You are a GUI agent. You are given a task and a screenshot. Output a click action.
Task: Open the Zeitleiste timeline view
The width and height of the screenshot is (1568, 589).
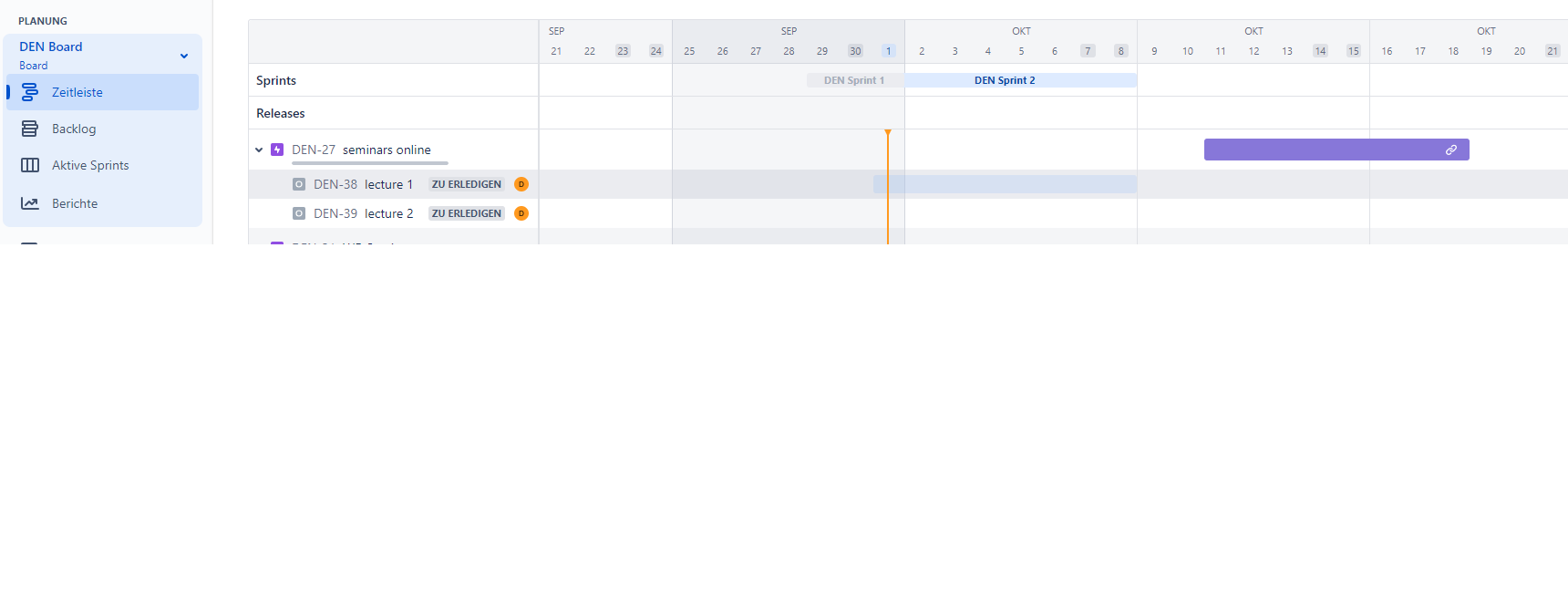pos(102,92)
